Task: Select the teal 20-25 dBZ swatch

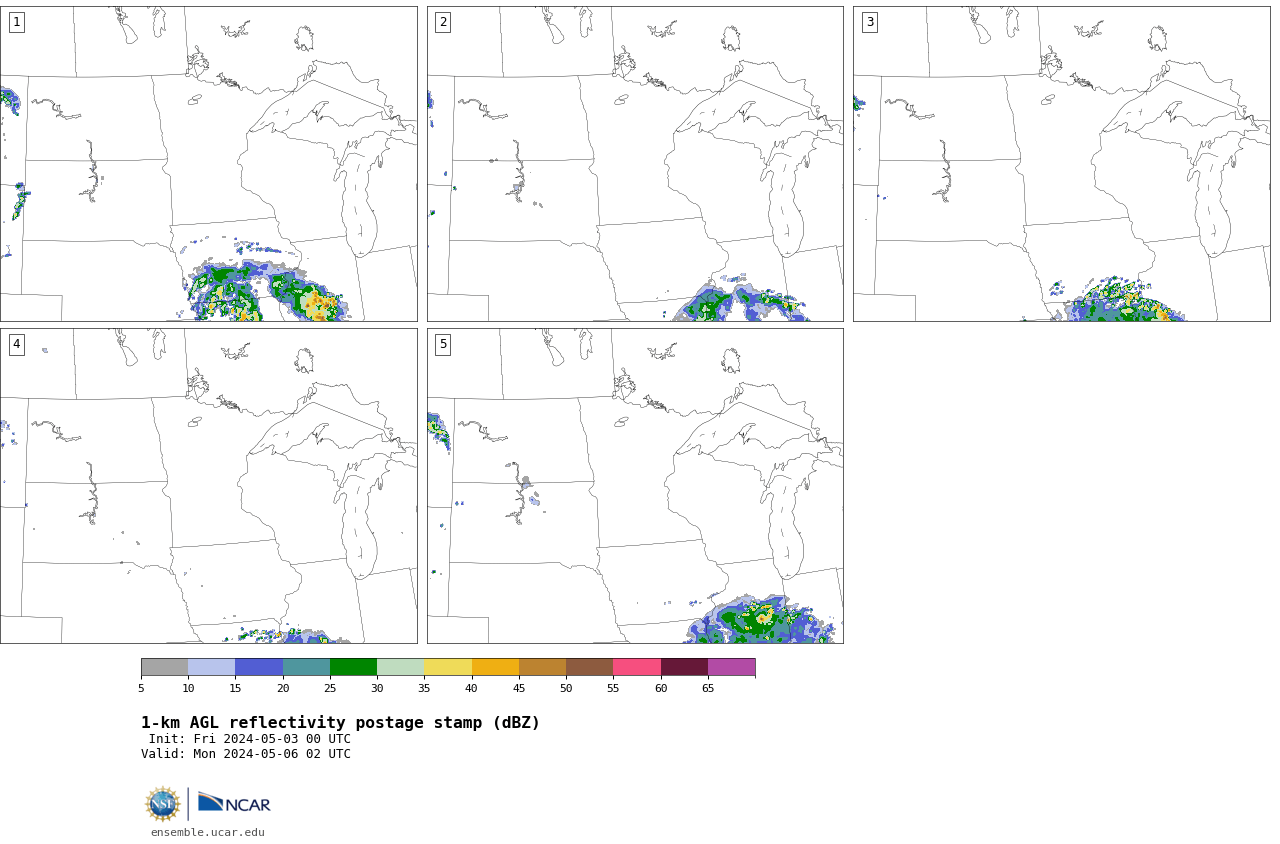Action: point(306,667)
